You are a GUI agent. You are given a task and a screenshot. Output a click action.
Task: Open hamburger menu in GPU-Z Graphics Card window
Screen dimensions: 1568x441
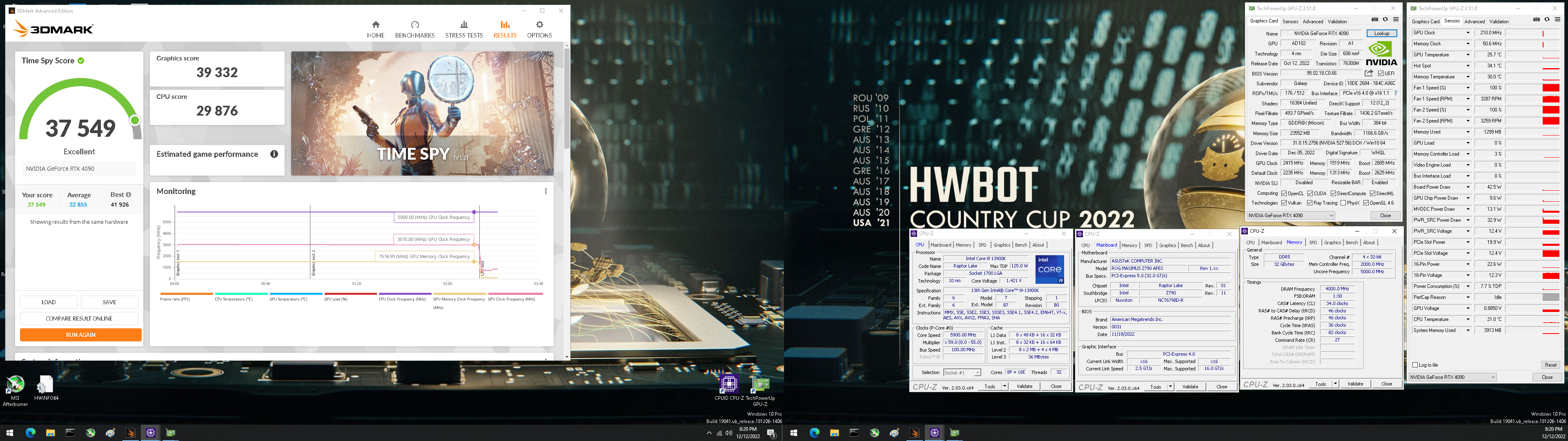(1395, 20)
